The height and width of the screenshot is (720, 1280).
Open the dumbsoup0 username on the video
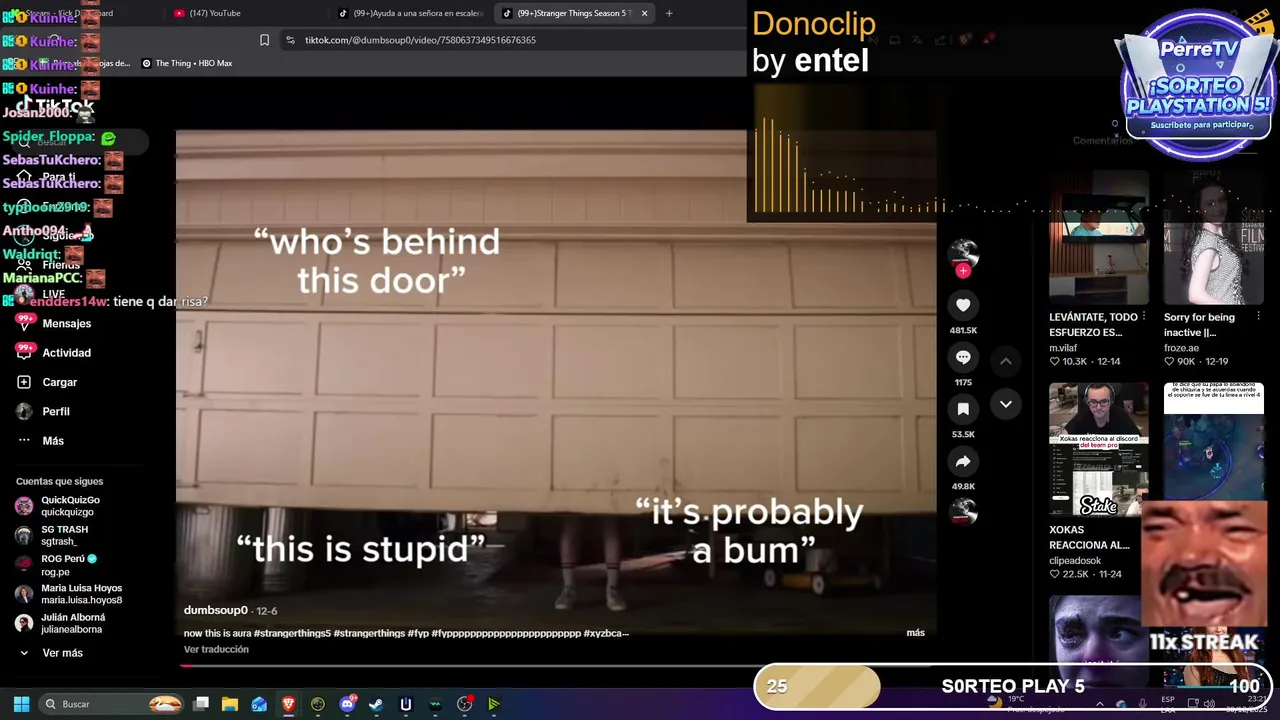pyautogui.click(x=215, y=610)
